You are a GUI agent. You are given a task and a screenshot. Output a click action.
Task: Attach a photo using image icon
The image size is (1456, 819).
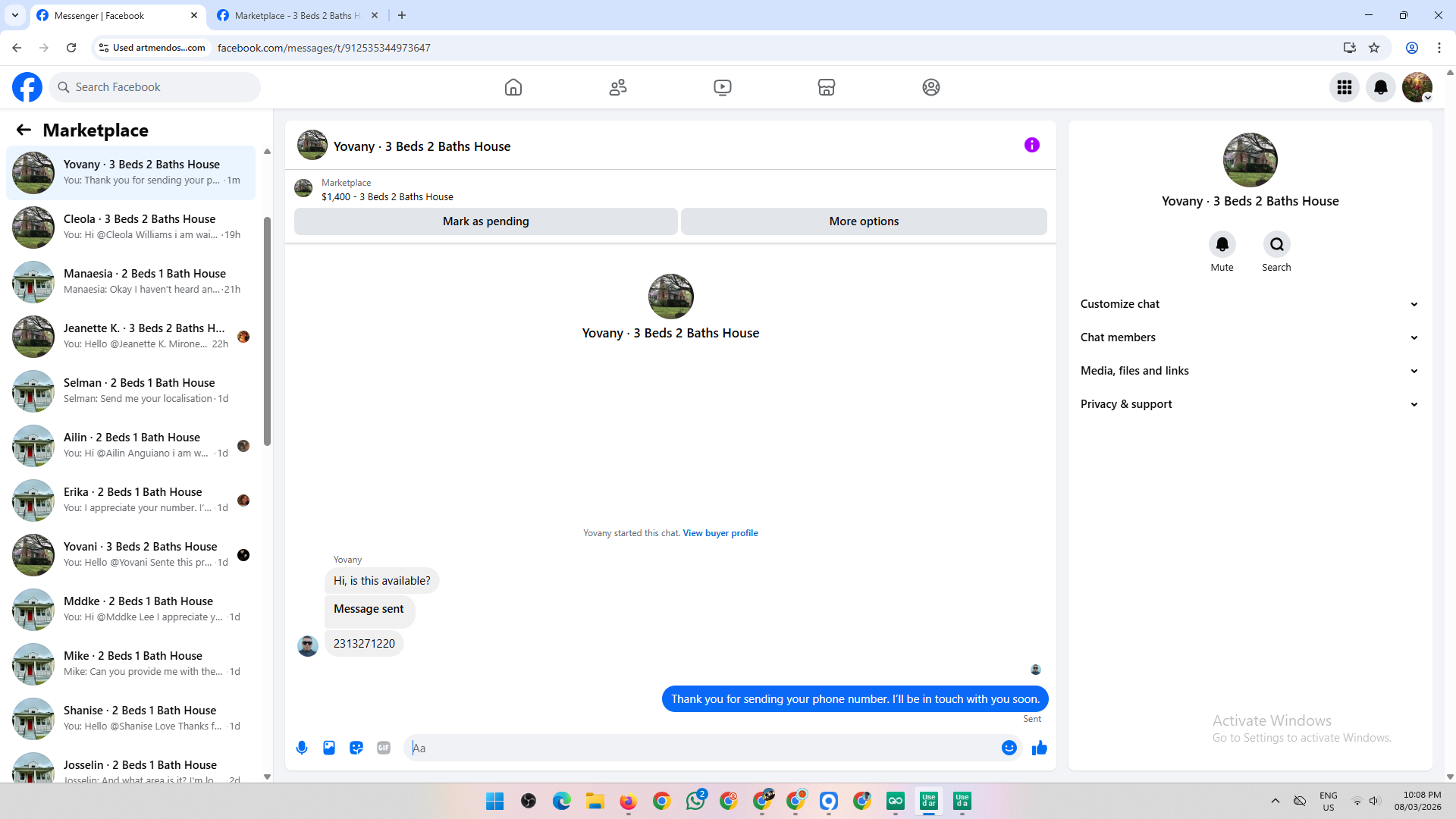pos(329,748)
